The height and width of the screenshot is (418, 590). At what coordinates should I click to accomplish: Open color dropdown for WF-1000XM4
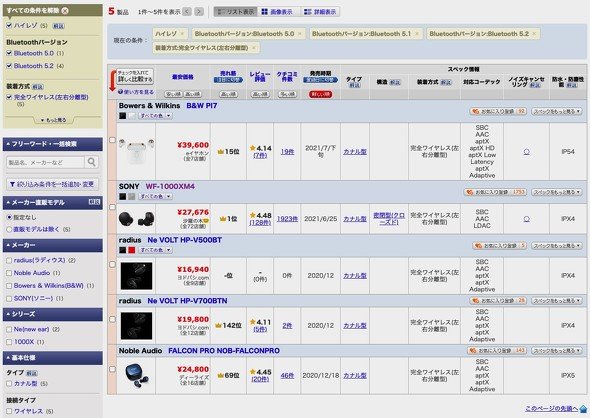155,196
